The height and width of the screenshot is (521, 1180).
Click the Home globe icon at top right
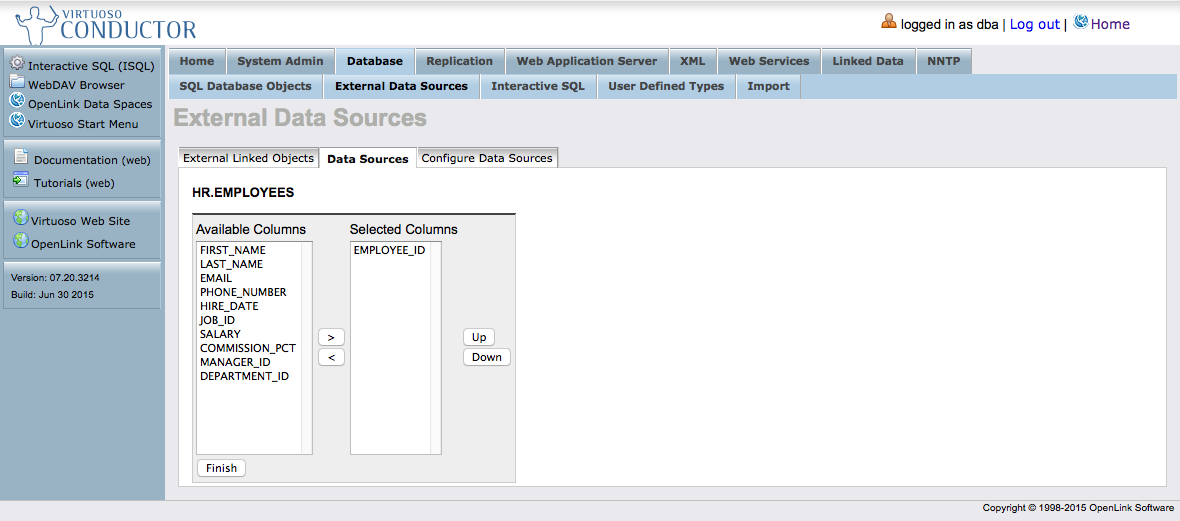[1080, 22]
